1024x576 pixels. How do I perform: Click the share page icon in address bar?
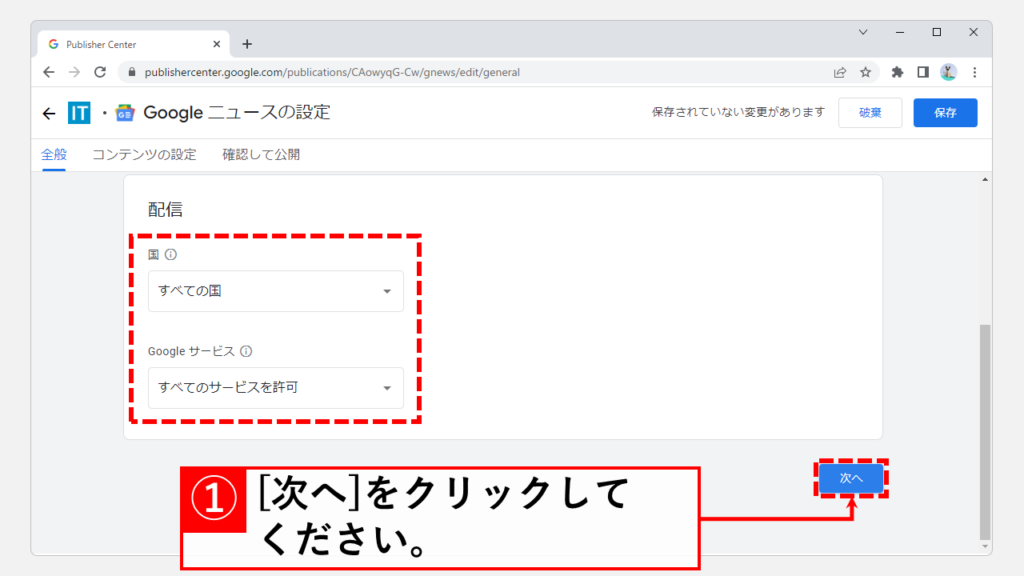click(x=840, y=72)
